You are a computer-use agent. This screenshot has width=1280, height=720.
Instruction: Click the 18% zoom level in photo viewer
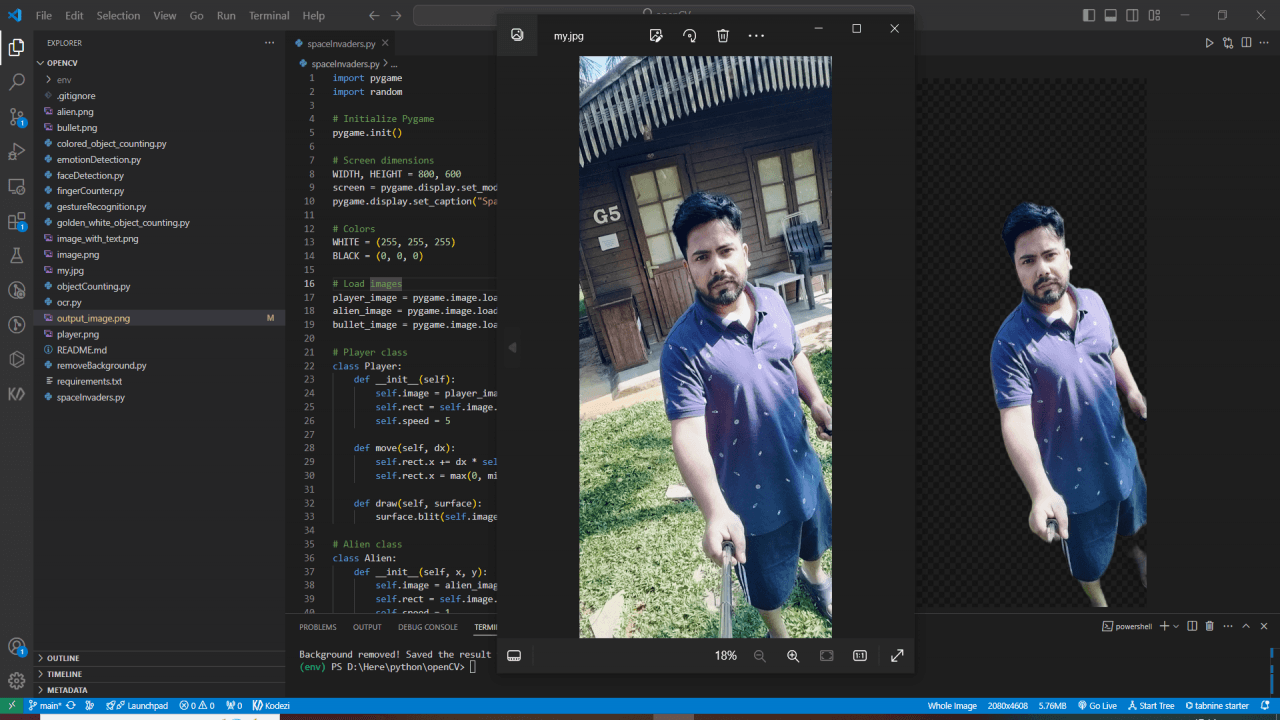click(725, 656)
